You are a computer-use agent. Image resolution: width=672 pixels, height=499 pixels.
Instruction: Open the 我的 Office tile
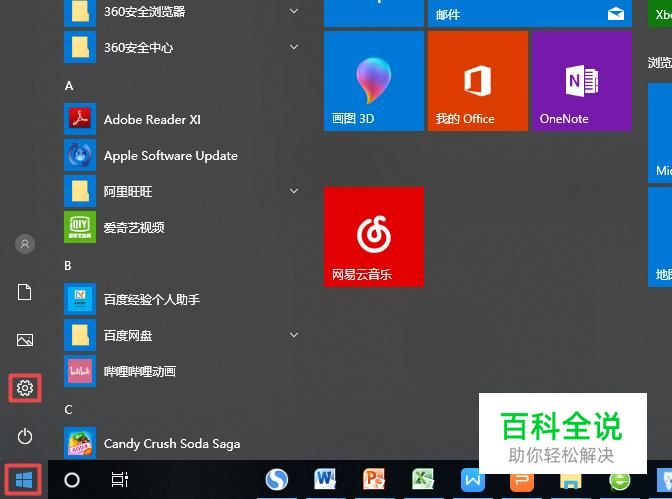478,81
